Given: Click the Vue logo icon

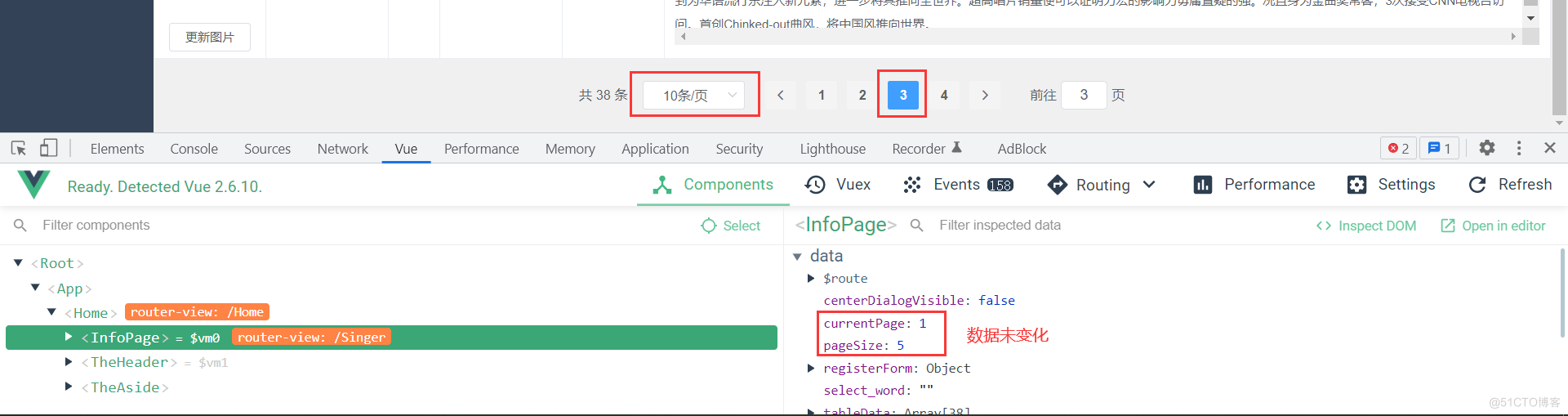Looking at the screenshot, I should 33,185.
